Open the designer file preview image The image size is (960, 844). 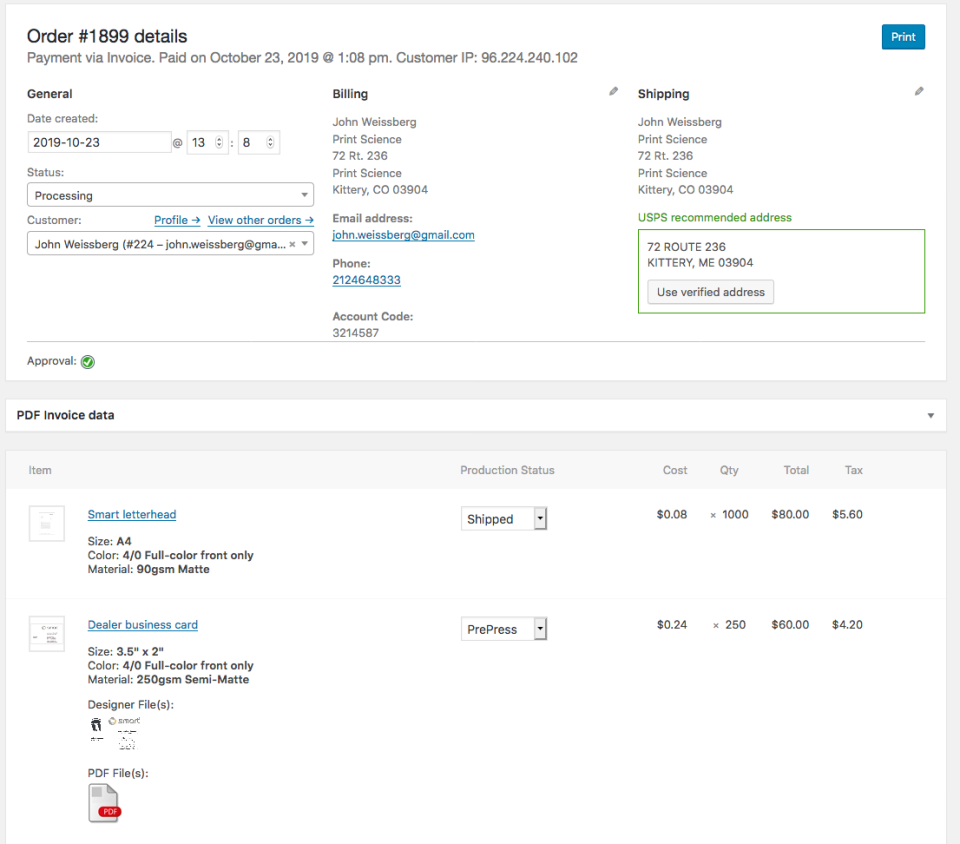pyautogui.click(x=113, y=732)
